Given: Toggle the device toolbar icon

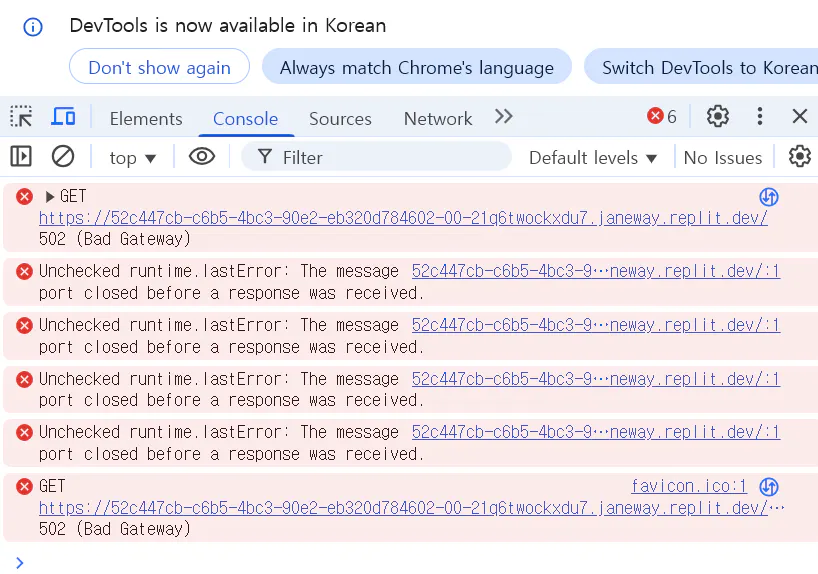Looking at the screenshot, I should click(63, 116).
